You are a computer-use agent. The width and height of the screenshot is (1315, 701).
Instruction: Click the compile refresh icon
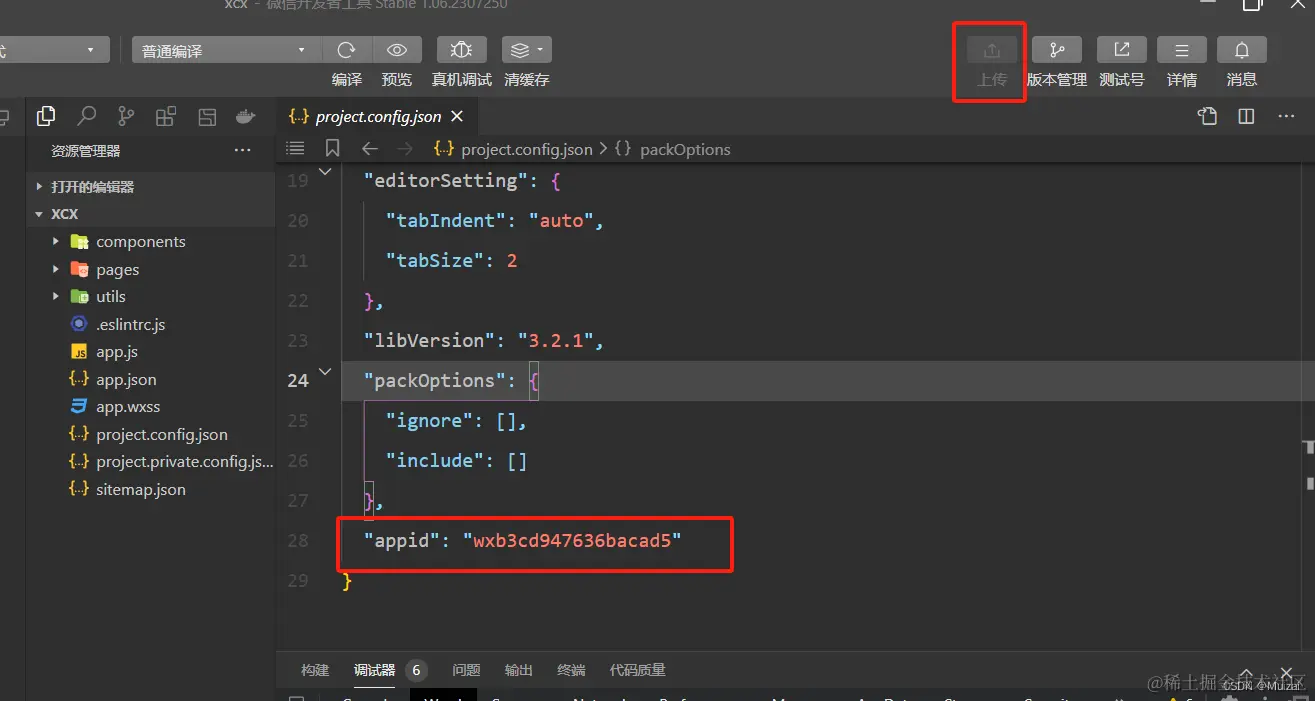pos(347,50)
